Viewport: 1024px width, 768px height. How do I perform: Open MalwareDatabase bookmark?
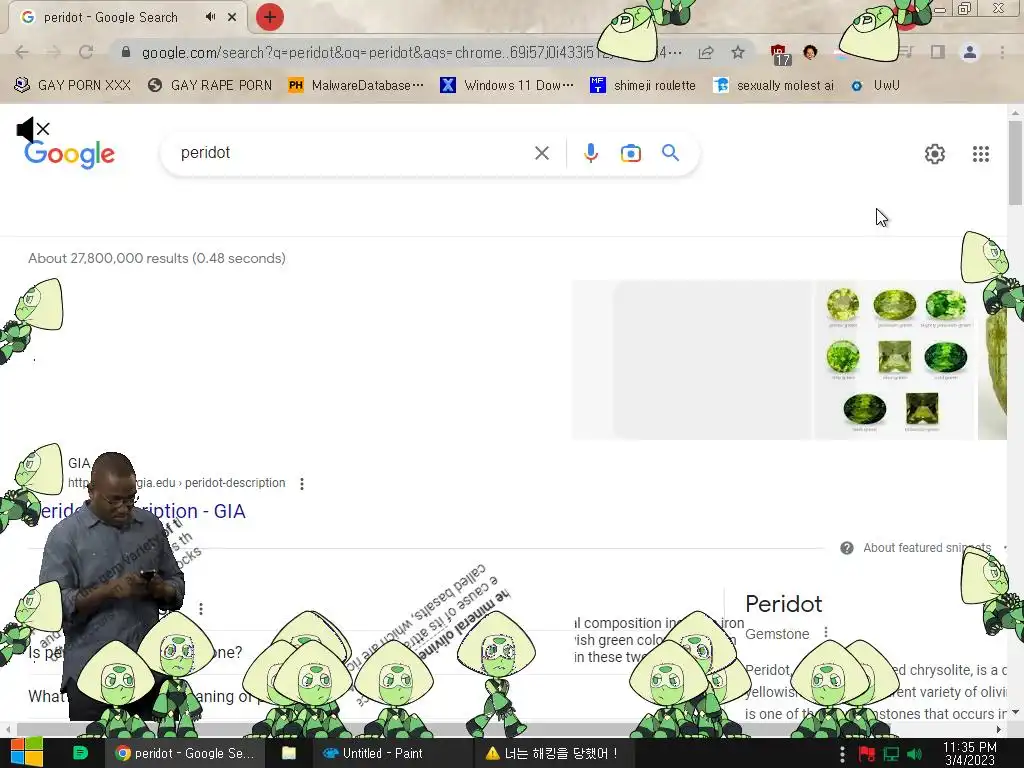356,85
